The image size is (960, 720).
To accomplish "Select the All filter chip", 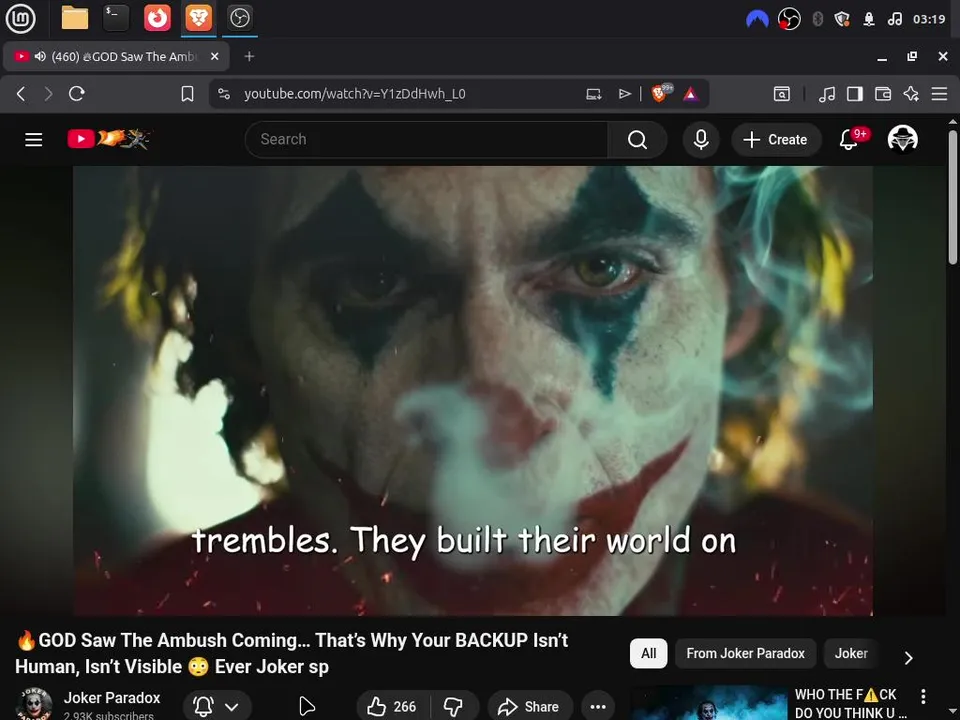I will pos(648,653).
